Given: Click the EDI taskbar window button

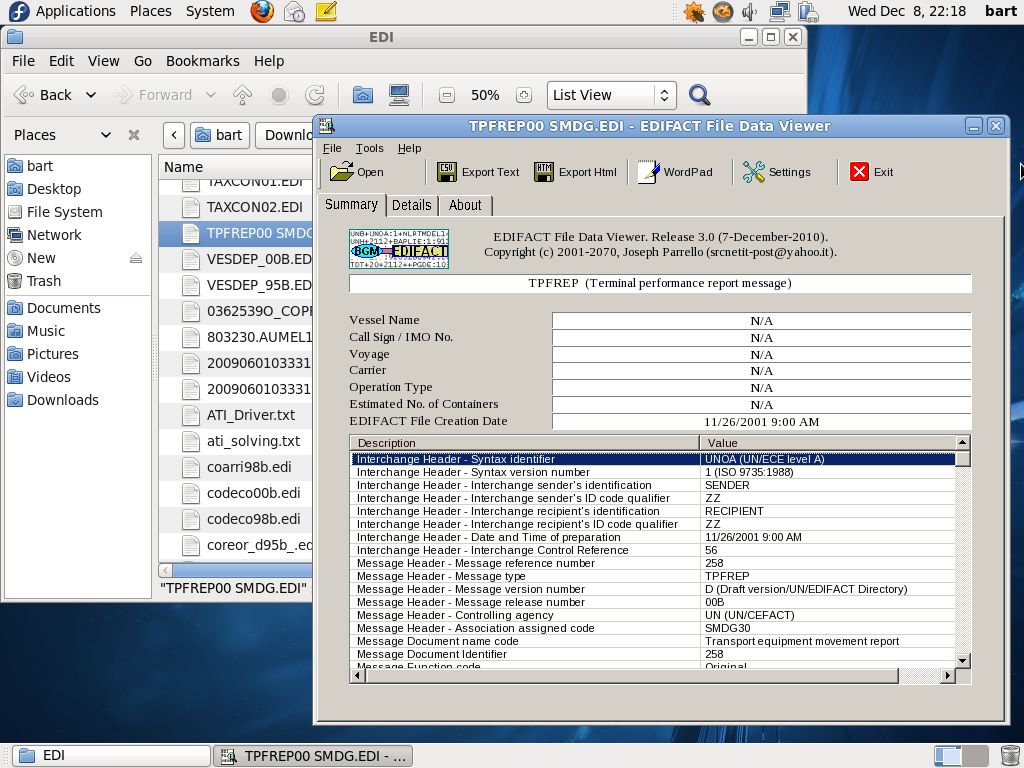Looking at the screenshot, I should point(111,756).
